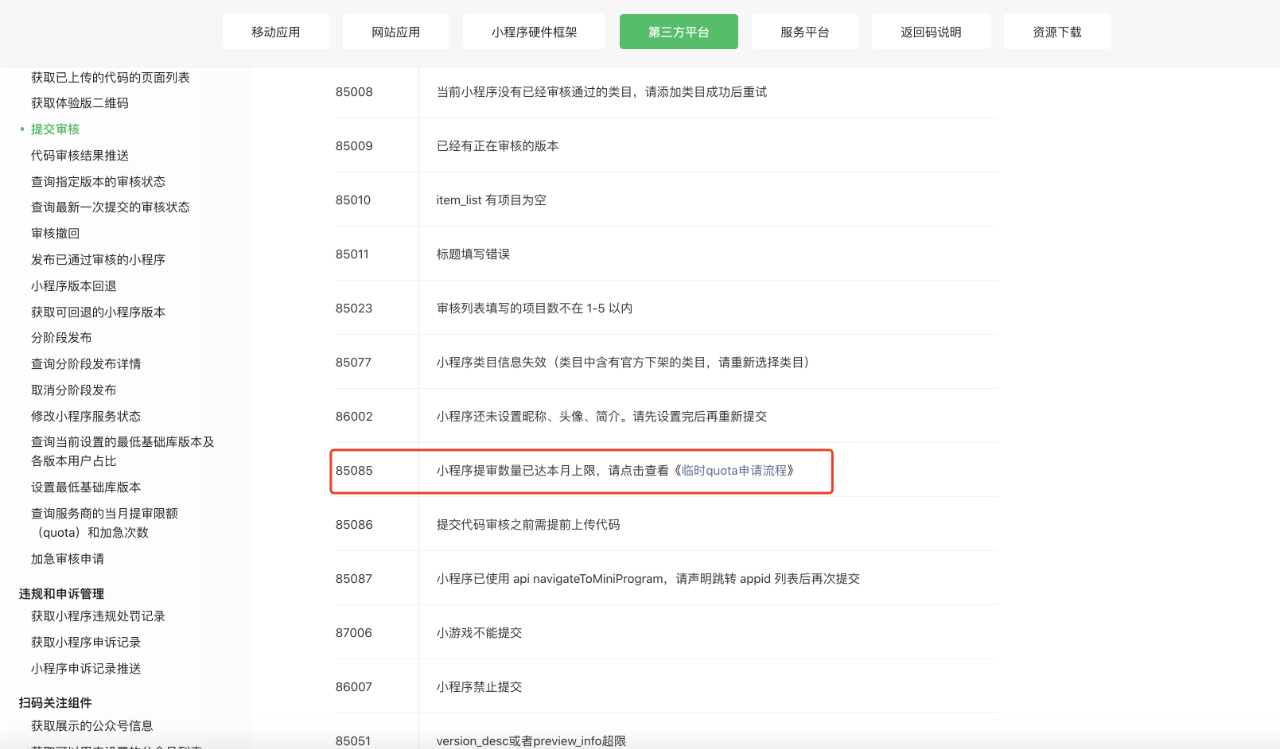Viewport: 1280px width, 749px height.
Task: Open 获取小程序申诉记录 in sidebar
Action: point(86,642)
